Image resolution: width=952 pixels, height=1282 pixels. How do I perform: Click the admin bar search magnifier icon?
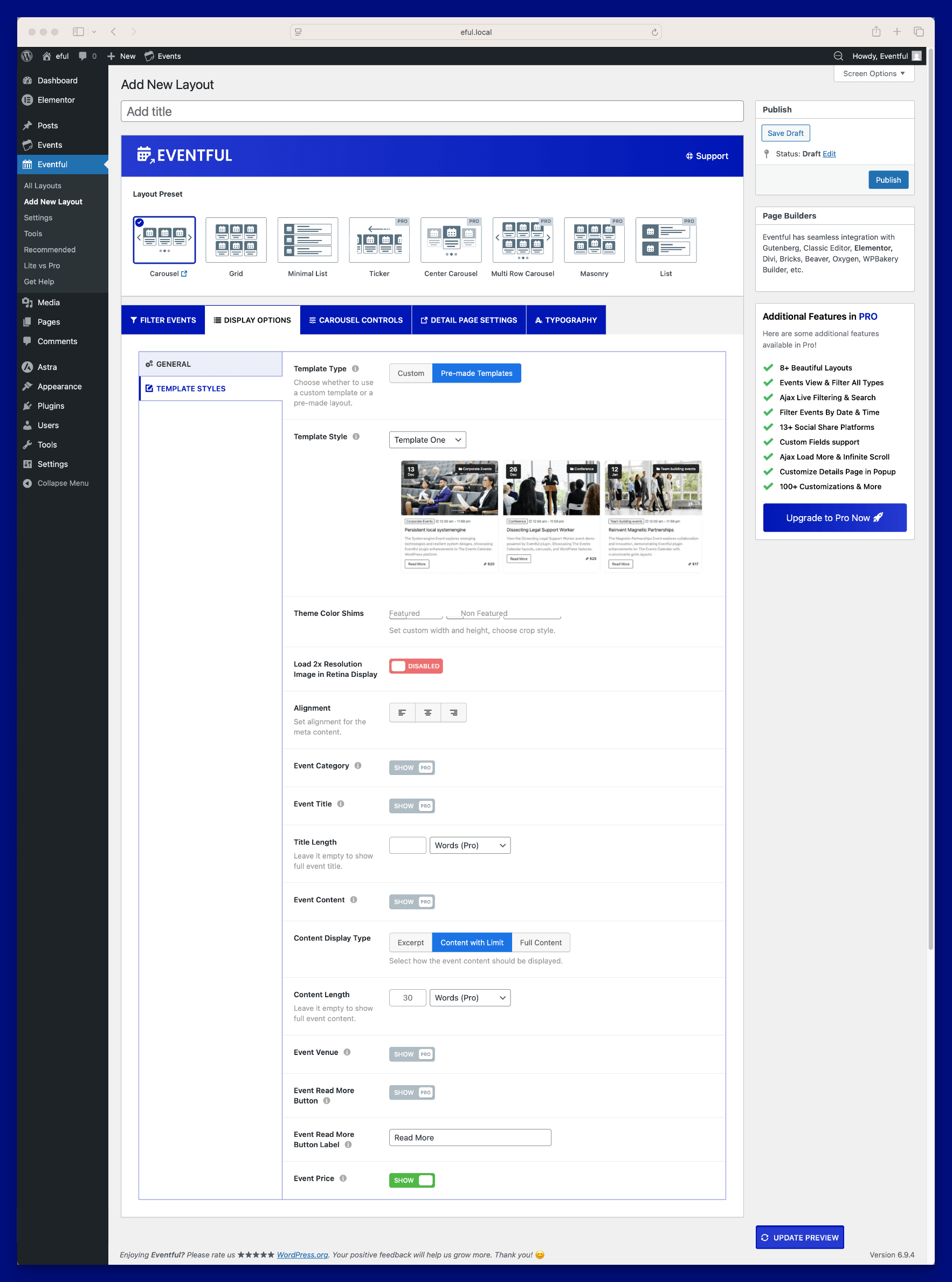(838, 56)
